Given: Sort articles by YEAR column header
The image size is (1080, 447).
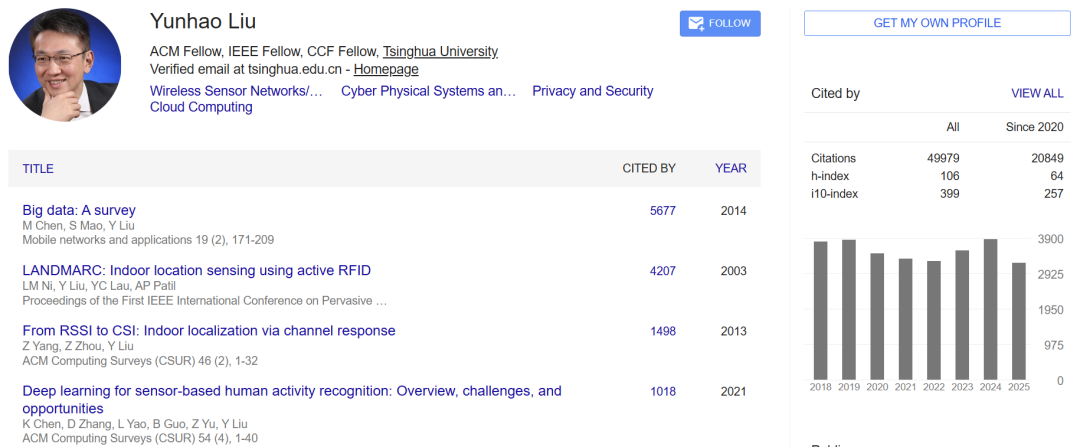Looking at the screenshot, I should [x=730, y=169].
